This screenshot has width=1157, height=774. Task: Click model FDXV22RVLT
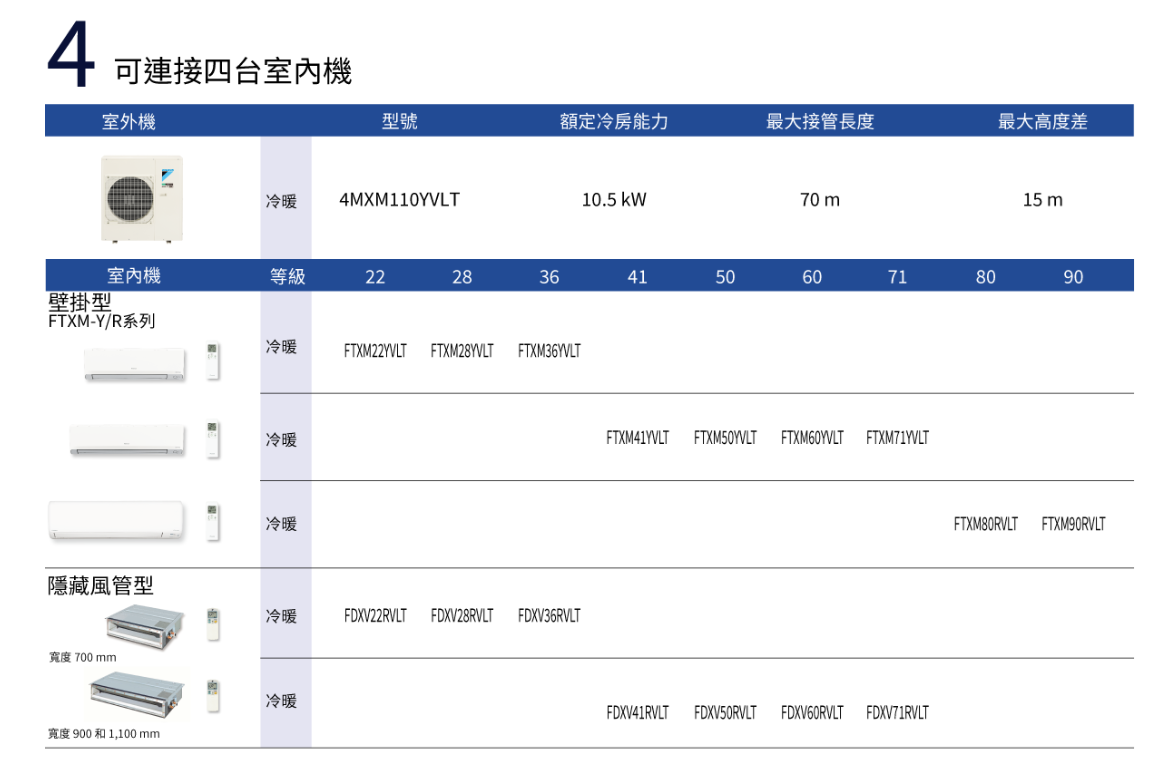tap(375, 616)
